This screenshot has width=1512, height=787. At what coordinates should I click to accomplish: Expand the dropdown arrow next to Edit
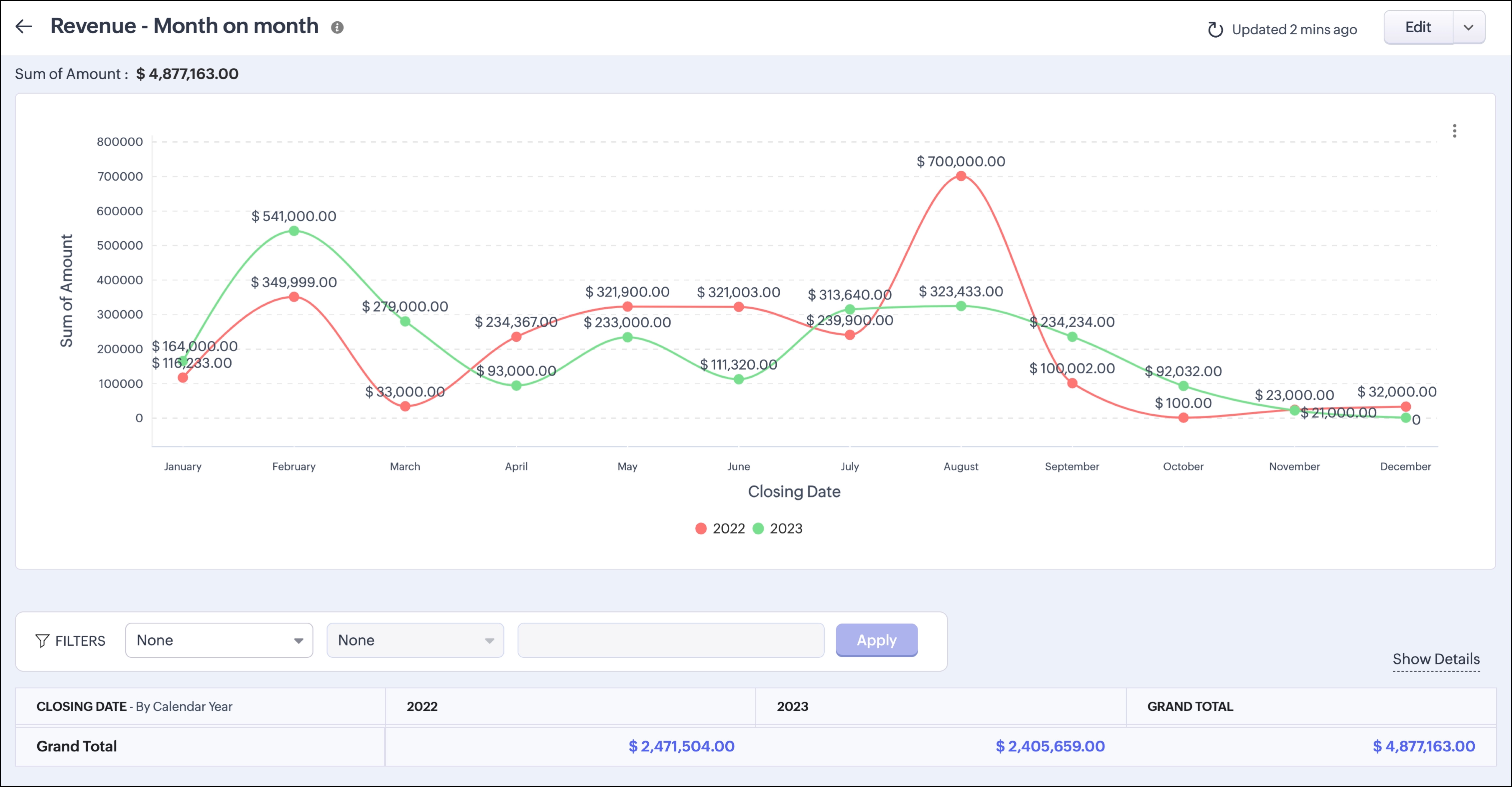point(1469,27)
